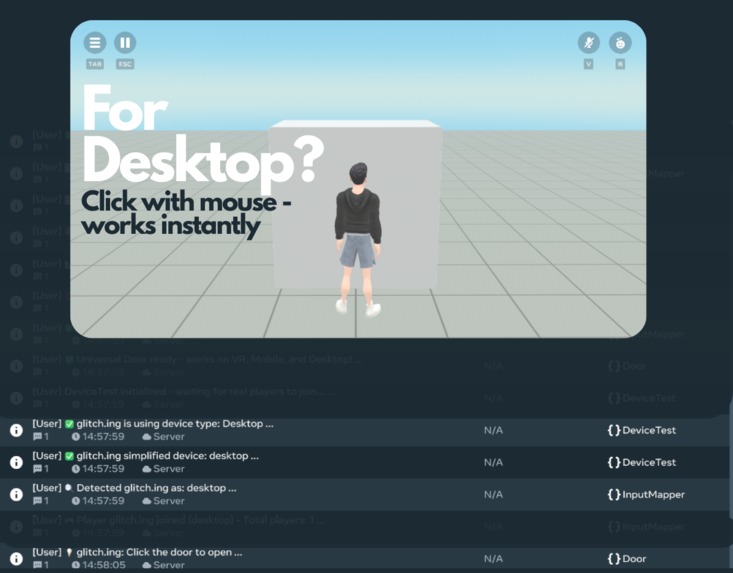Open the Door script link
The image size is (733, 573).
(x=626, y=559)
